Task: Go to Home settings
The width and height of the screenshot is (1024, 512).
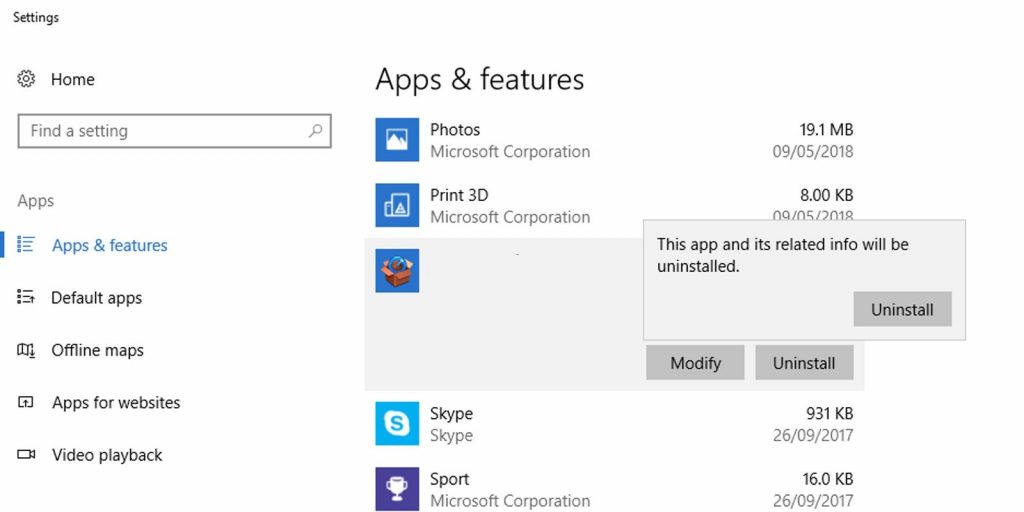Action: coord(72,79)
